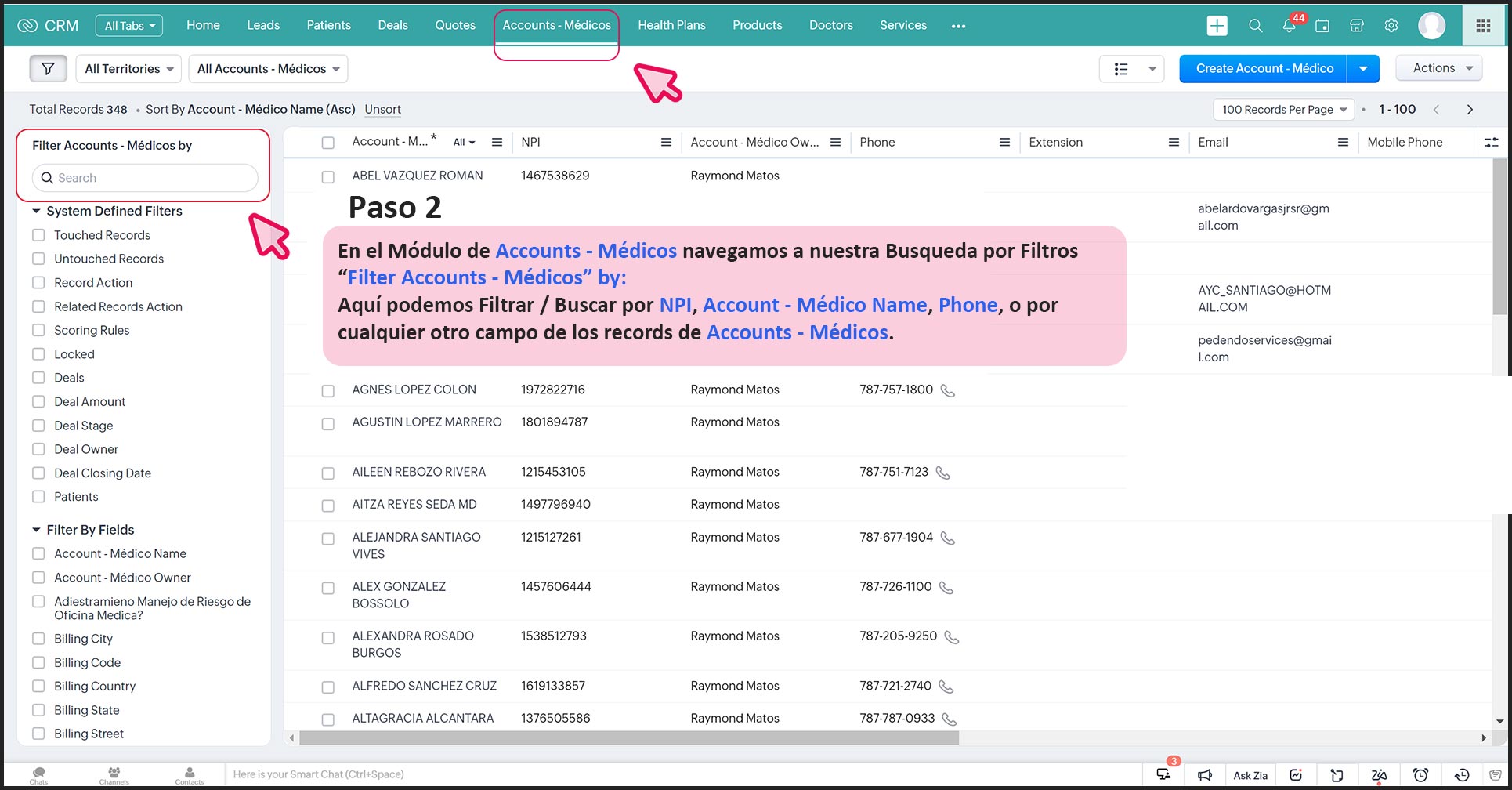Image resolution: width=1512 pixels, height=790 pixels.
Task: Open notifications bell icon
Action: point(1289,26)
